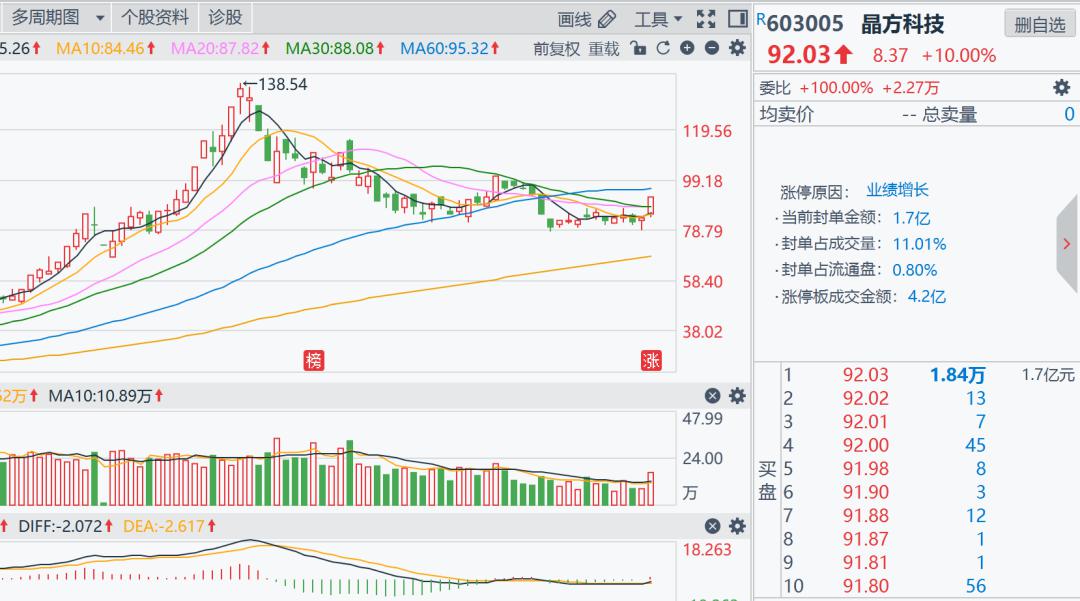Click the 119.56 price axis label
The image size is (1080, 601).
point(707,131)
